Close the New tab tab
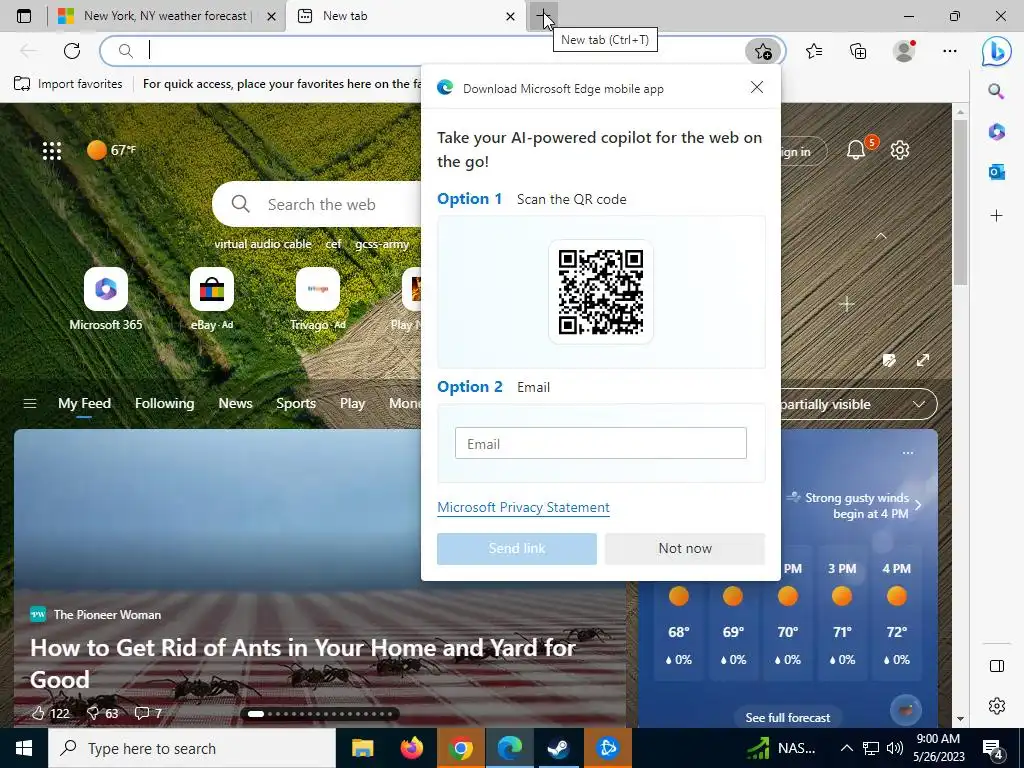 [x=510, y=16]
